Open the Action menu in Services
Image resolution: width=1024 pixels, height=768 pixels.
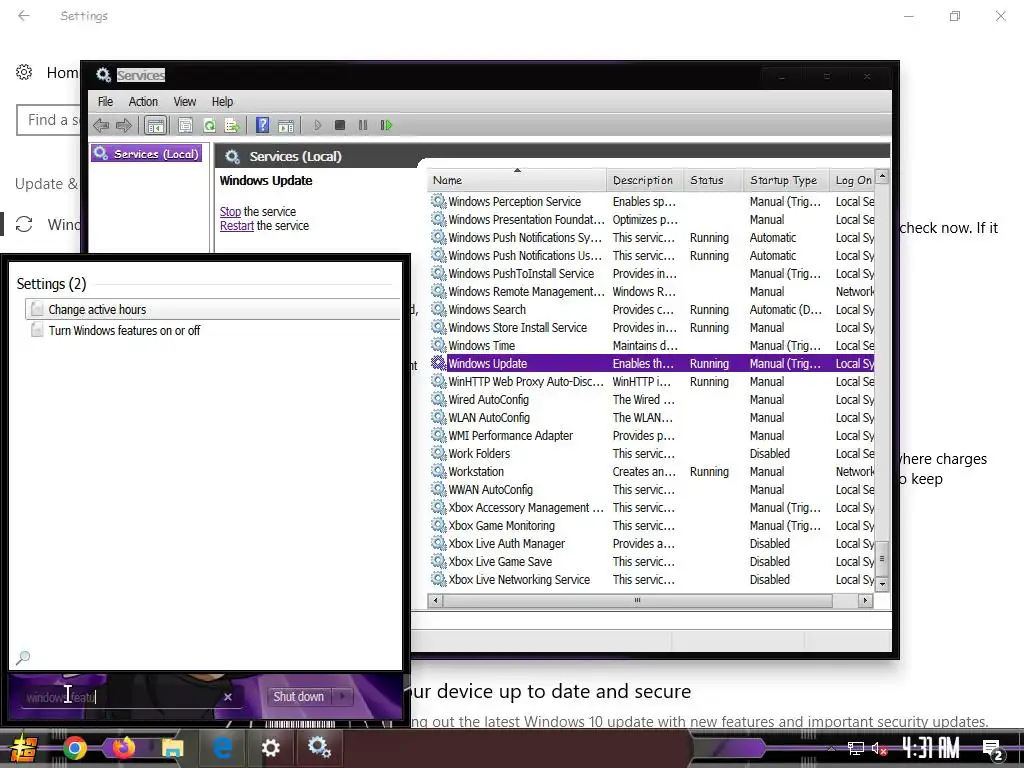tap(143, 102)
